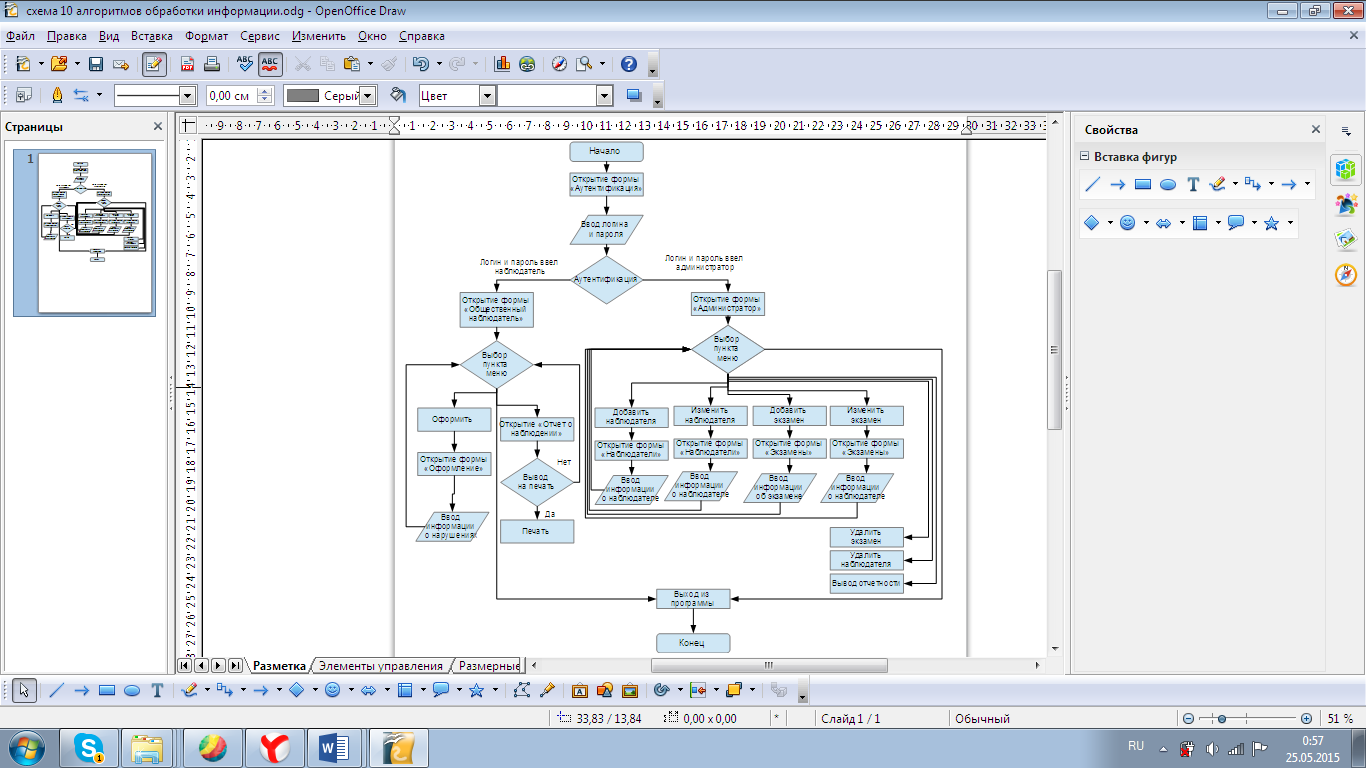Open the Вставка menu
Viewport: 1366px width, 768px height.
152,36
